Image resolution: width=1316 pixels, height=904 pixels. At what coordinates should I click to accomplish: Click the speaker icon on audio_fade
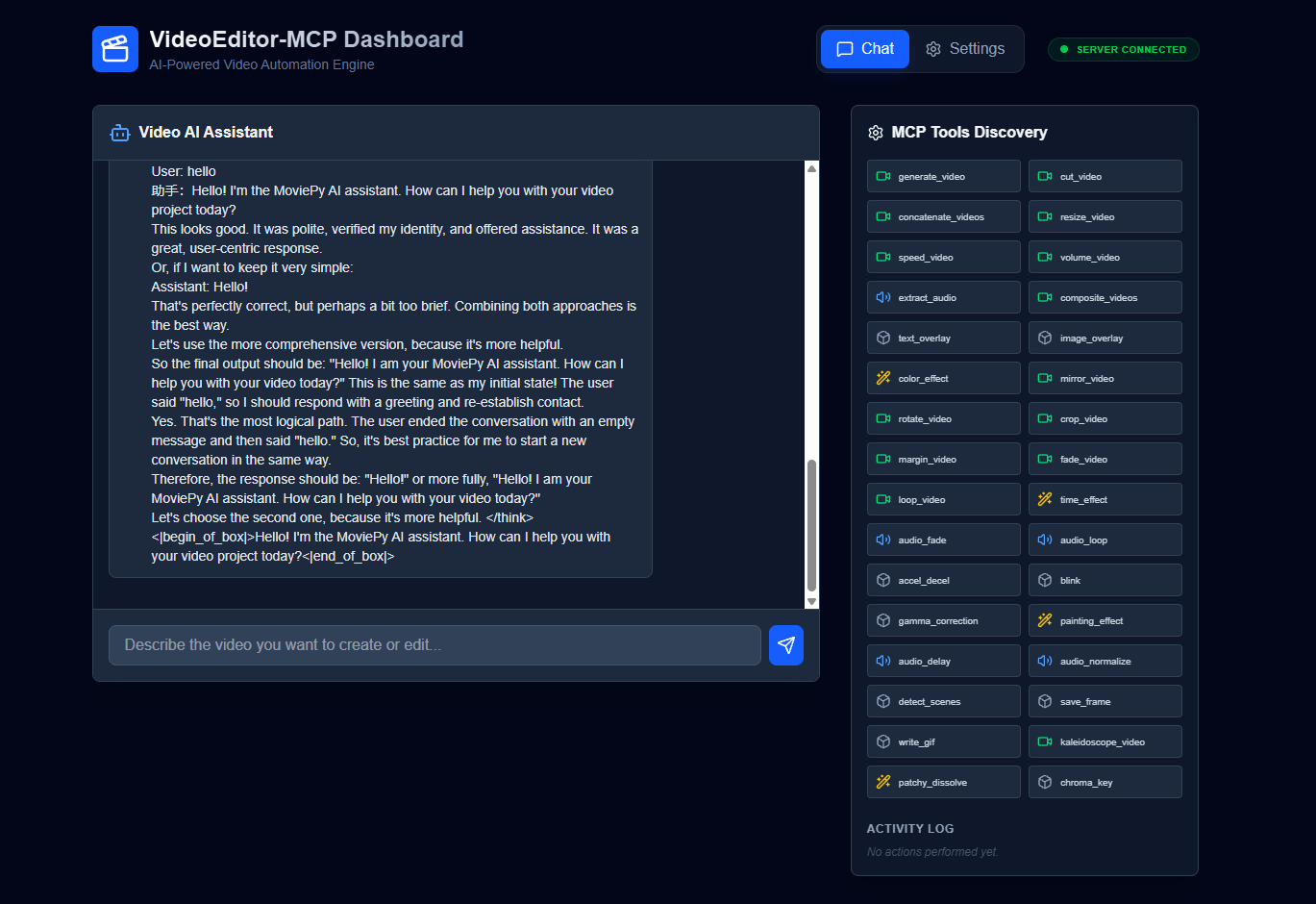(x=883, y=540)
